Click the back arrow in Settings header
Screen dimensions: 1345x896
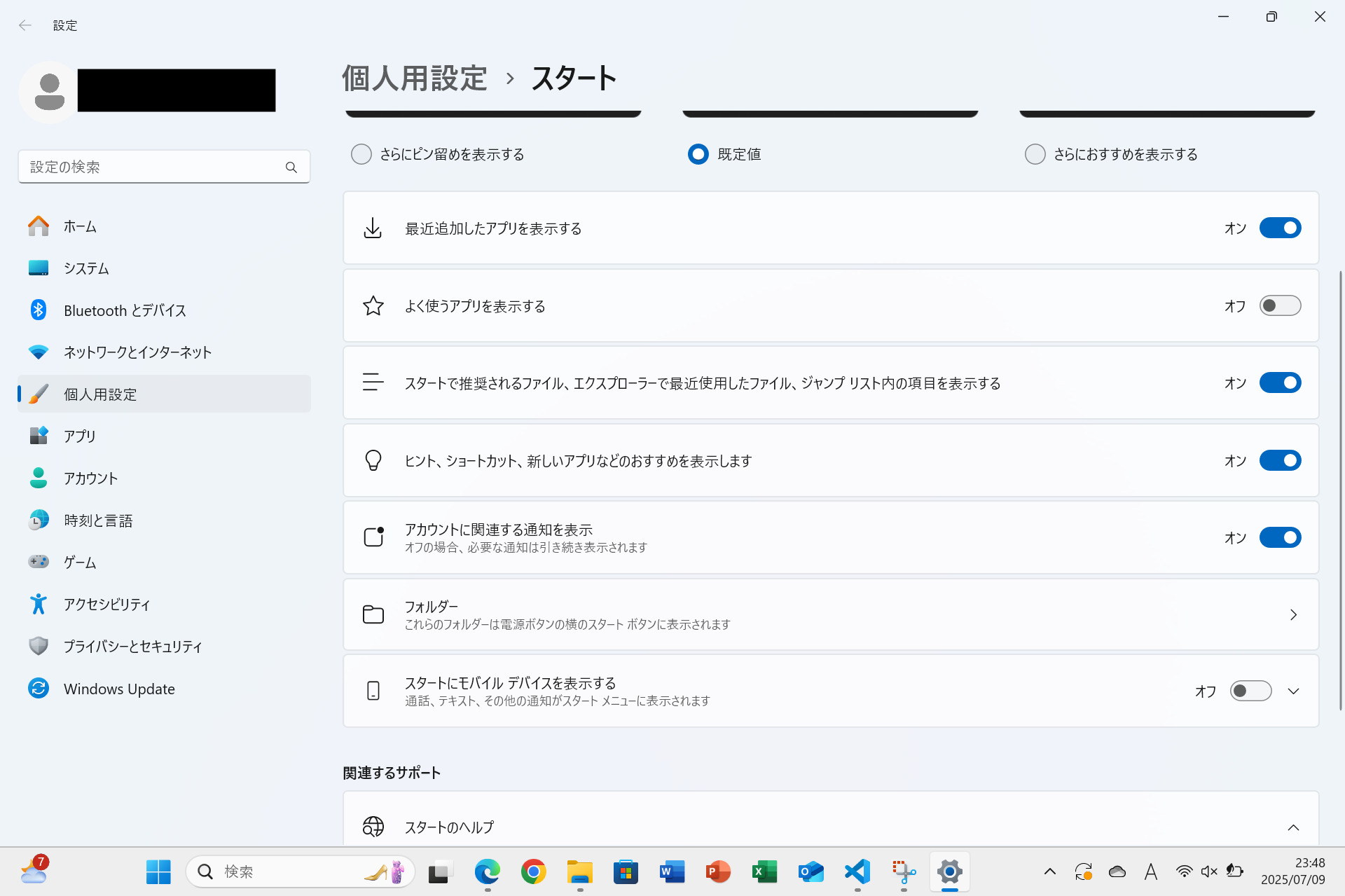tap(25, 25)
